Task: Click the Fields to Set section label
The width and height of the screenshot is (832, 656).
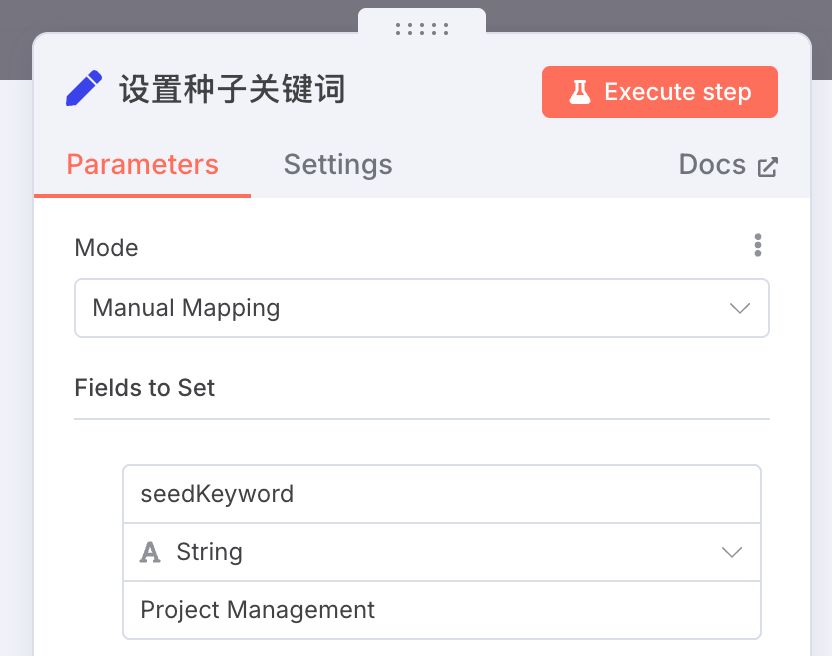Action: (x=145, y=388)
